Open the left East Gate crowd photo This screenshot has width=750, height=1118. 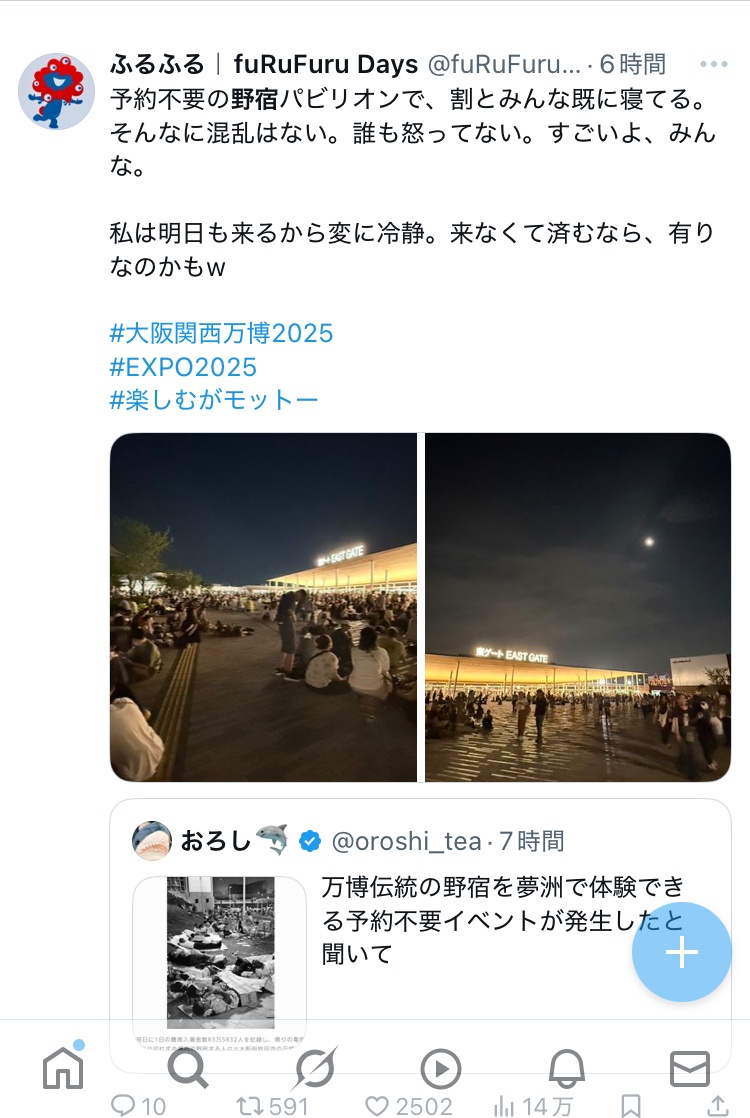coord(263,607)
